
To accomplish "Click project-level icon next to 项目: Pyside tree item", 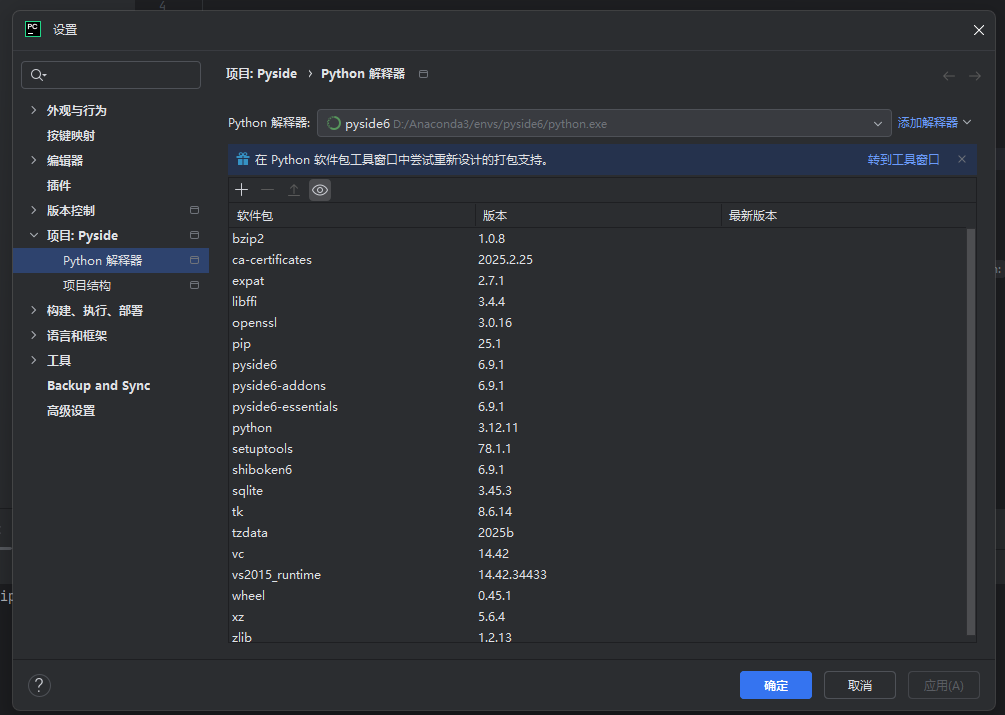I will (194, 235).
